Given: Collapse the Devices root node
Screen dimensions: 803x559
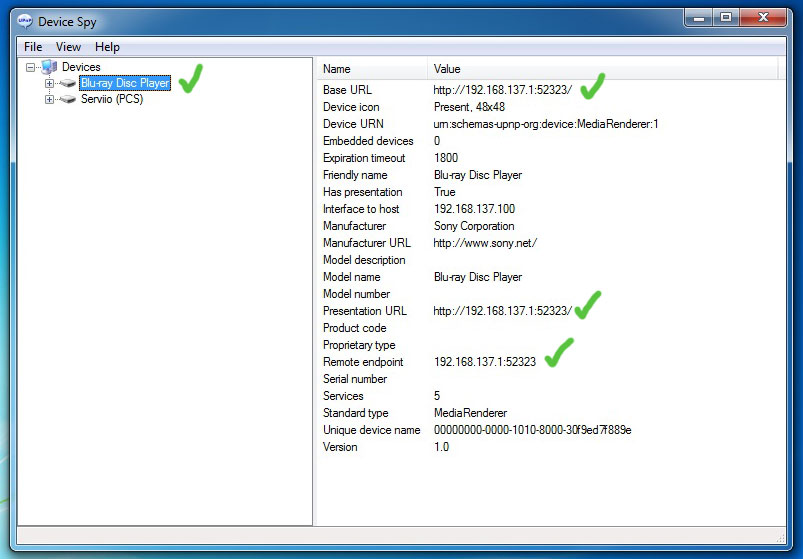Looking at the screenshot, I should tap(31, 68).
